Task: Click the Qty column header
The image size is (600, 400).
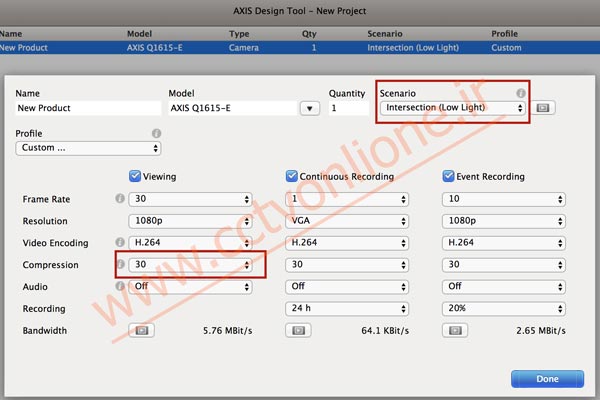Action: click(309, 34)
